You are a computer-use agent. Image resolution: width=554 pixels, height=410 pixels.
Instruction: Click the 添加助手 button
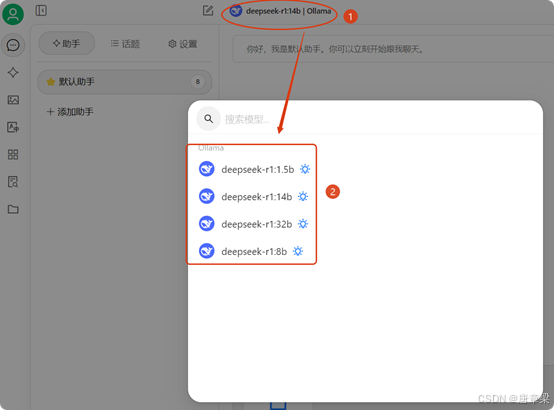pos(70,112)
